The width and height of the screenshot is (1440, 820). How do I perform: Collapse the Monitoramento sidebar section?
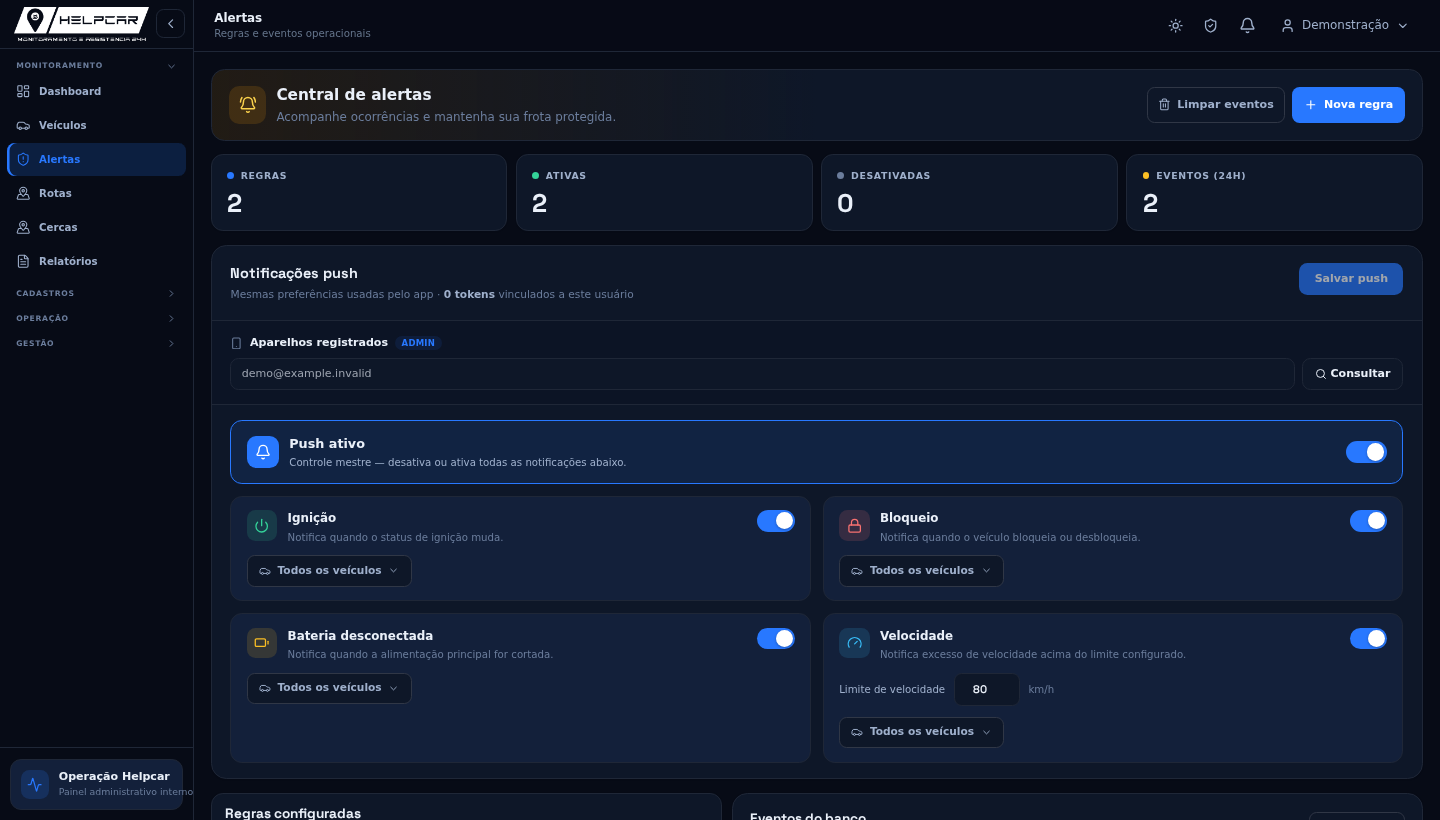pyautogui.click(x=96, y=65)
